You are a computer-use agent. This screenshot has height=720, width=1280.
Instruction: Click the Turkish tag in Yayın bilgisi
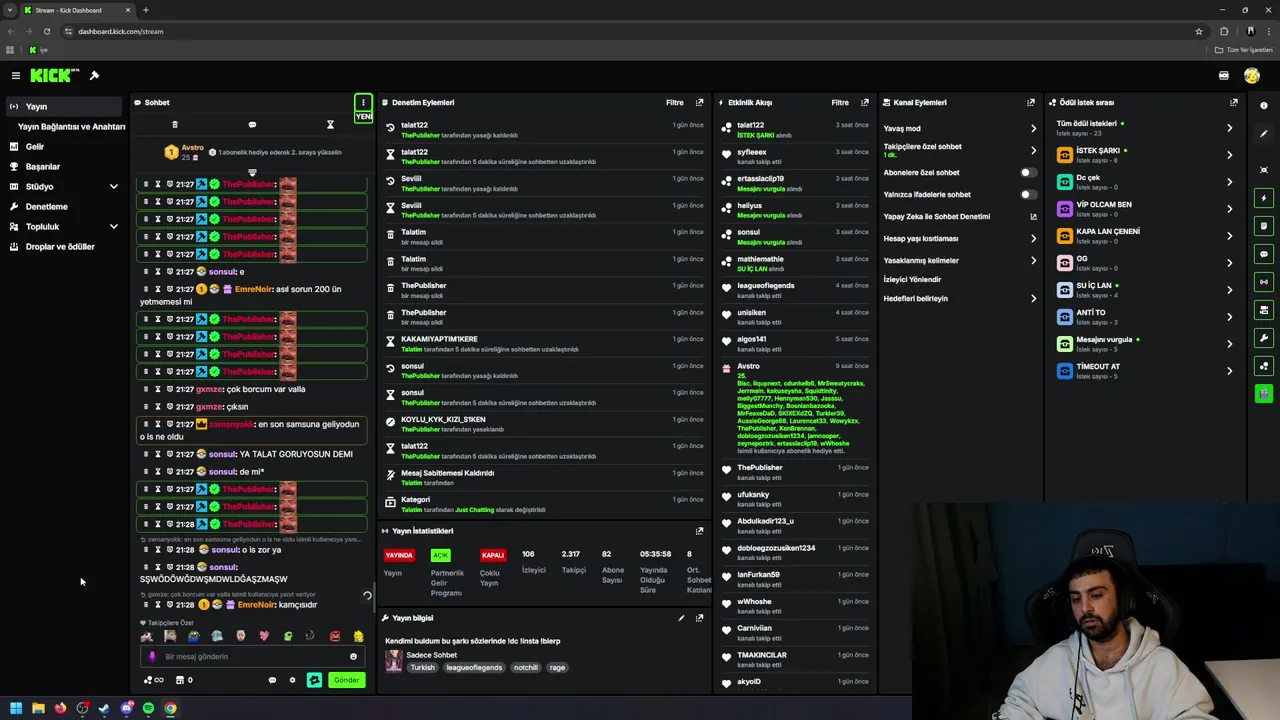(x=423, y=667)
